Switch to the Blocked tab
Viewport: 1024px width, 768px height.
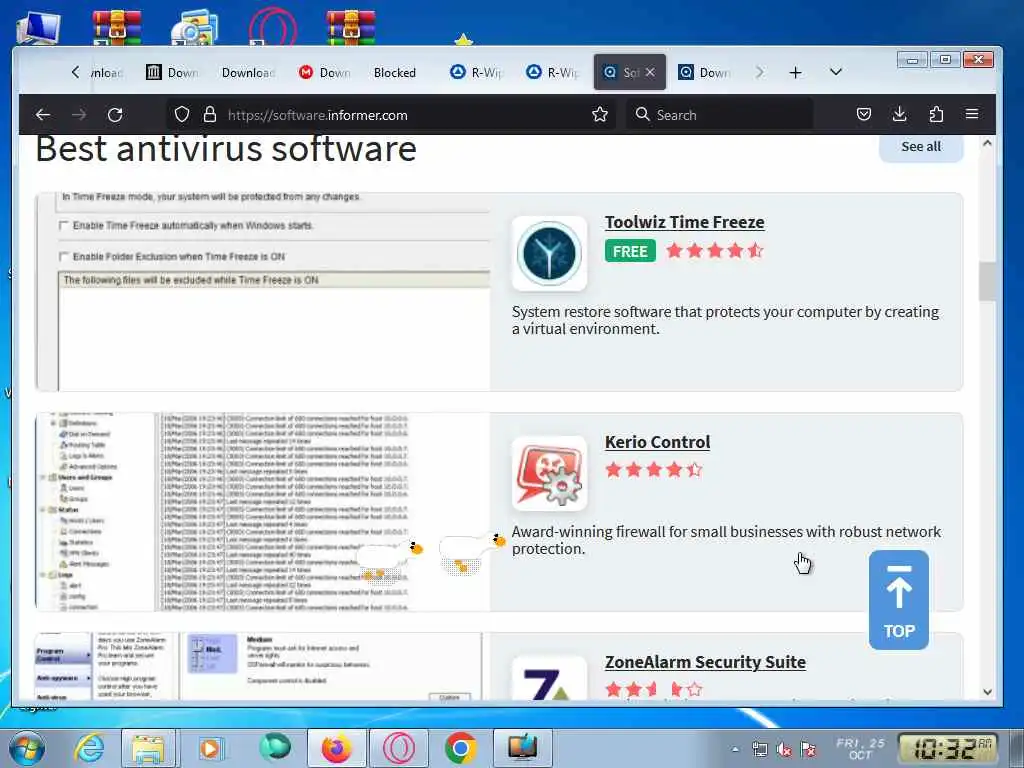click(x=394, y=72)
